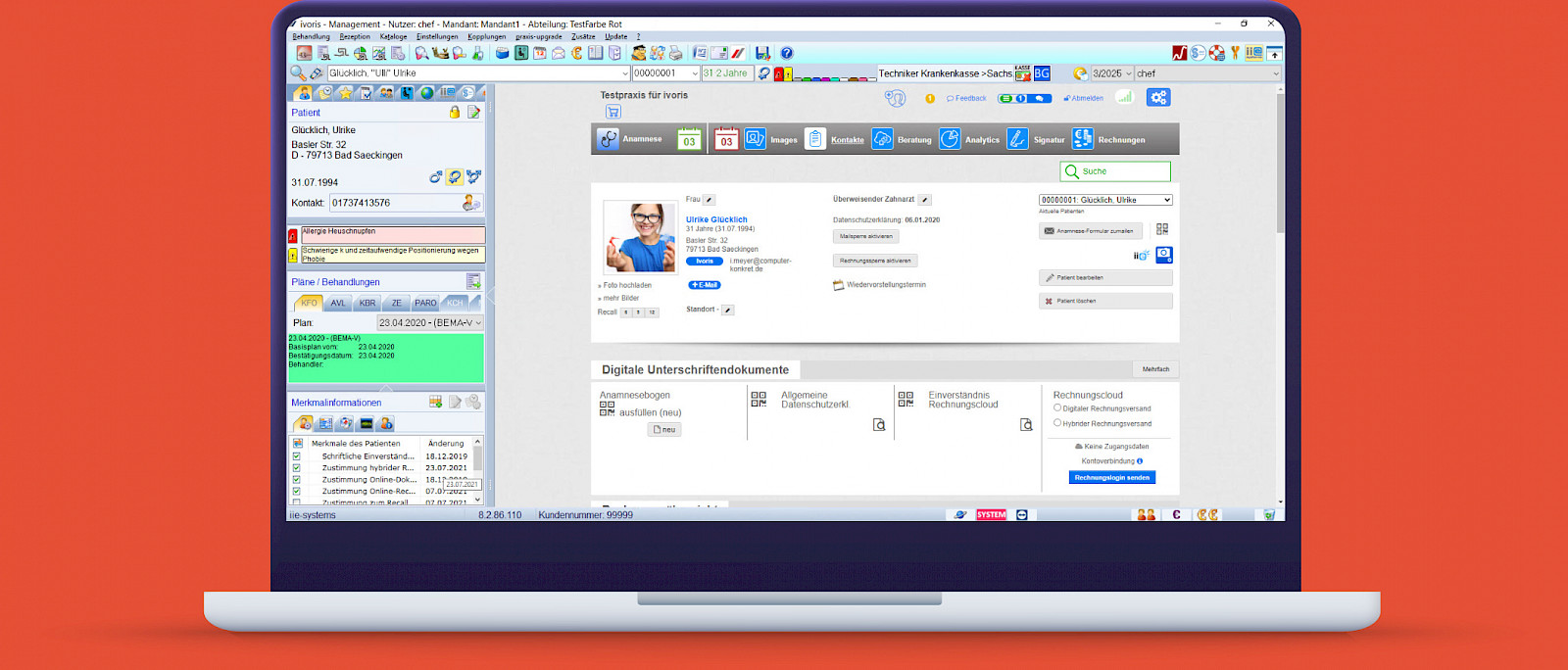Open the Analytics pie chart icon
The image size is (1568, 670).
950,139
